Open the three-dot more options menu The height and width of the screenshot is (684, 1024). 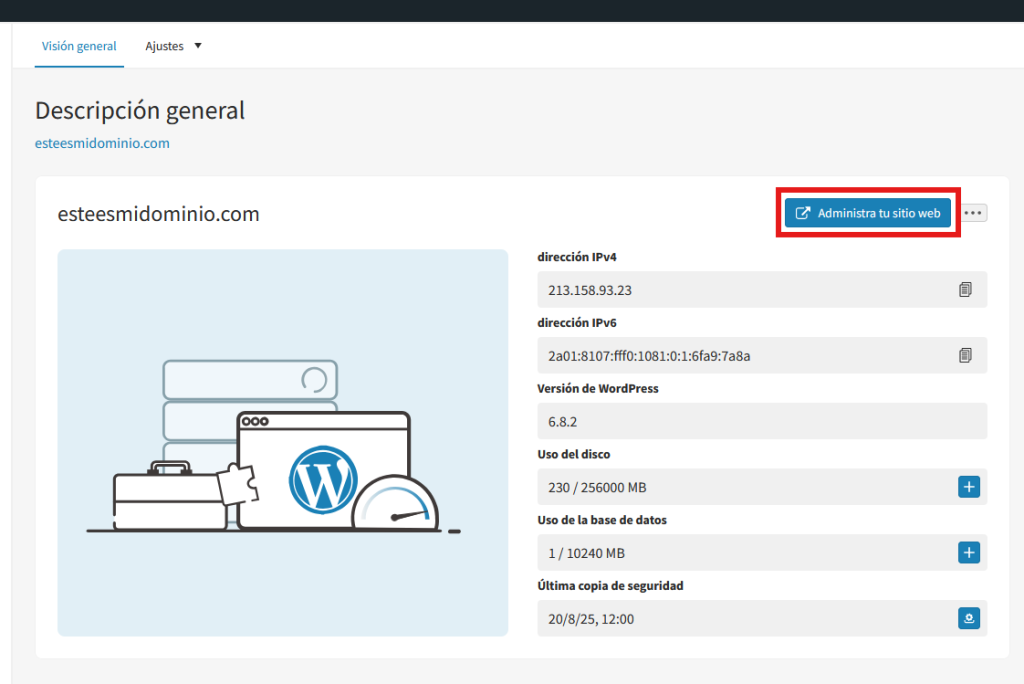coord(973,213)
